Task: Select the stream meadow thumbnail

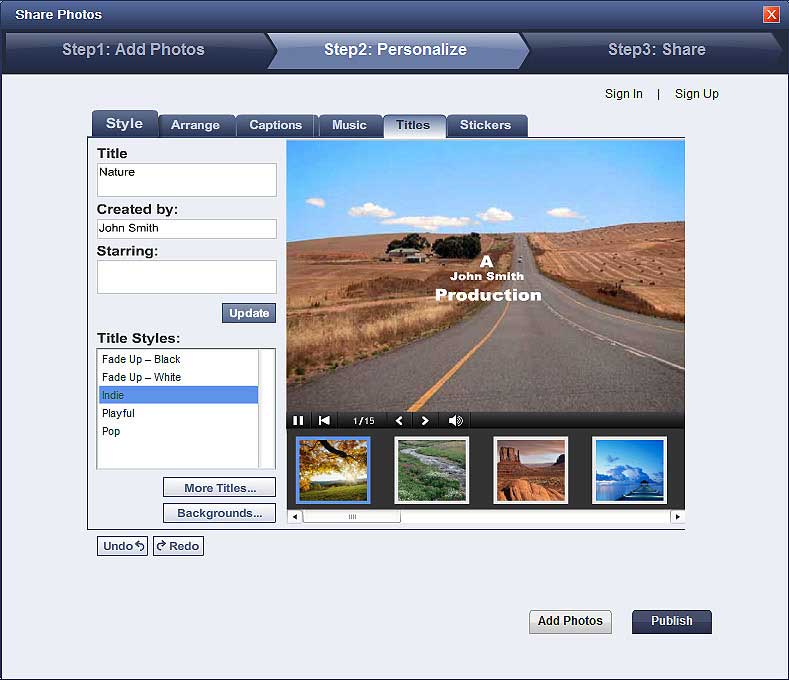Action: [x=432, y=470]
